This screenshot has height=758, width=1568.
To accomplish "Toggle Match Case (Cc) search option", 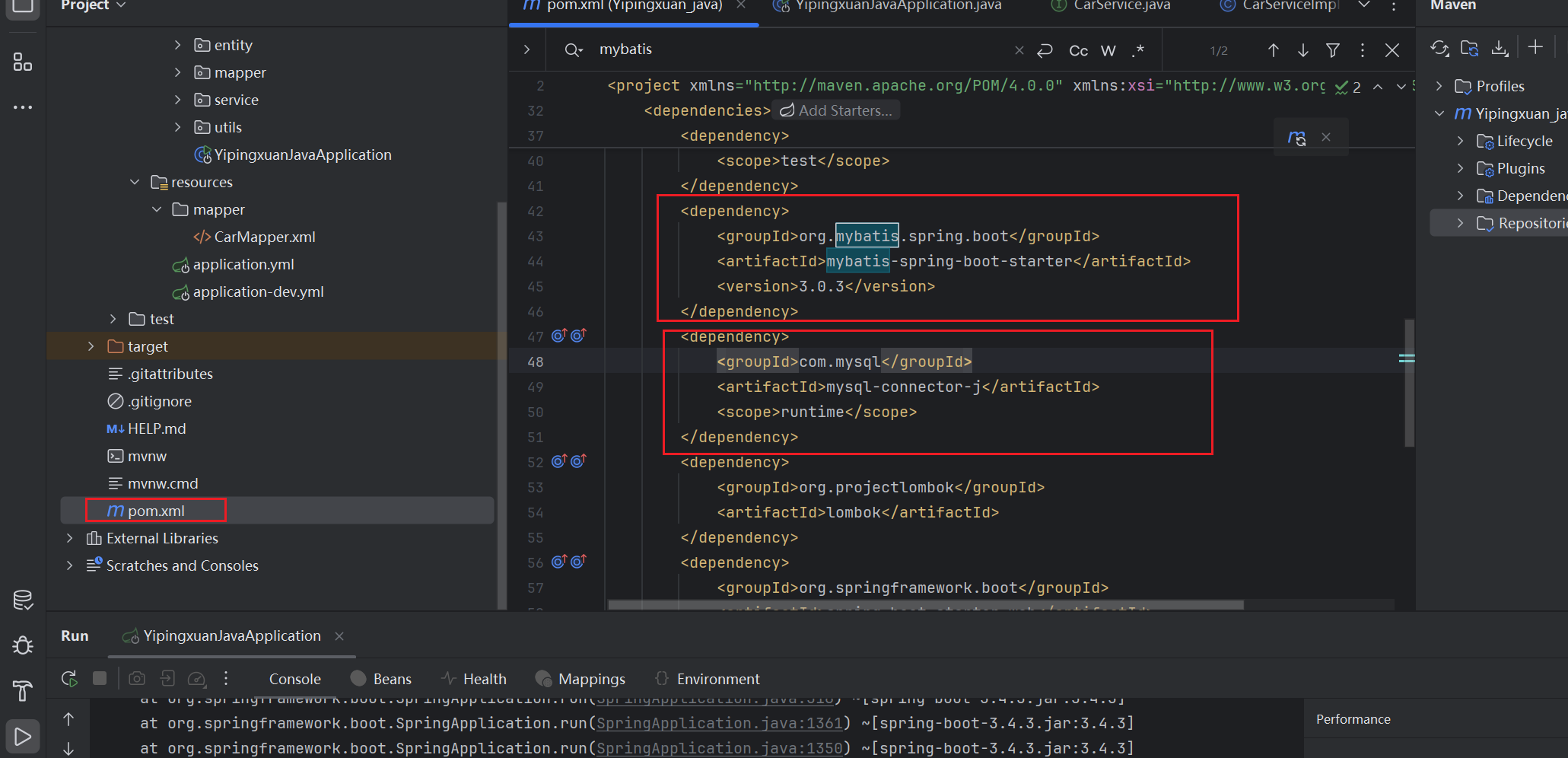I will pos(1078,51).
